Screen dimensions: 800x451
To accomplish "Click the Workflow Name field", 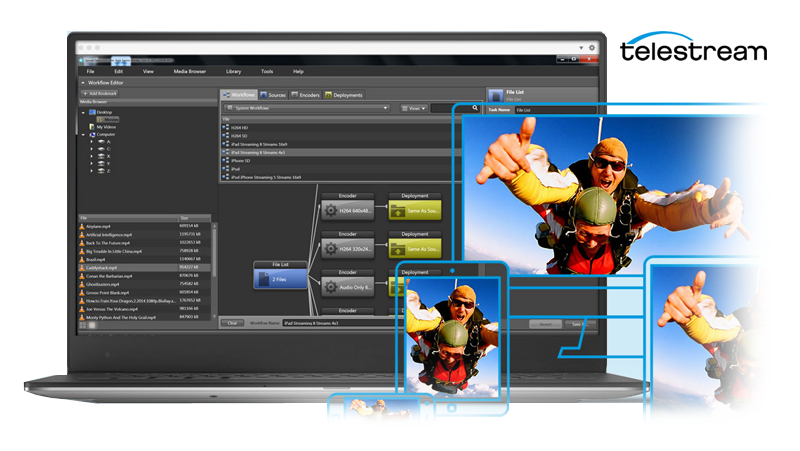I will click(x=339, y=323).
